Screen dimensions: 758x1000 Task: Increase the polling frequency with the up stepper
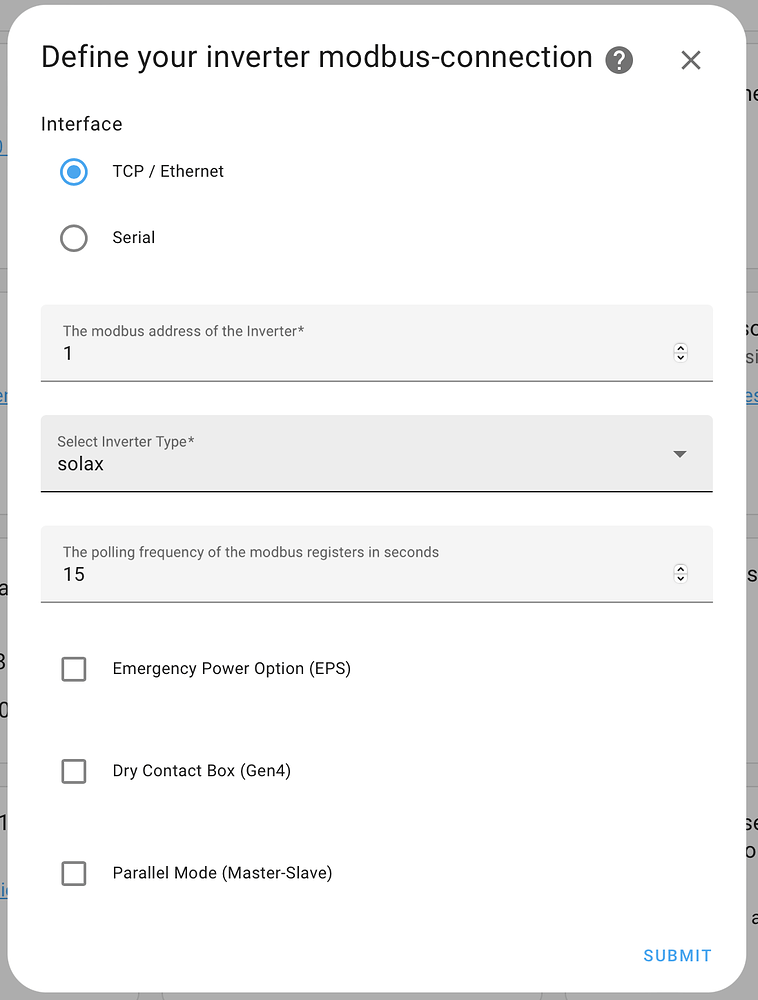(680, 568)
